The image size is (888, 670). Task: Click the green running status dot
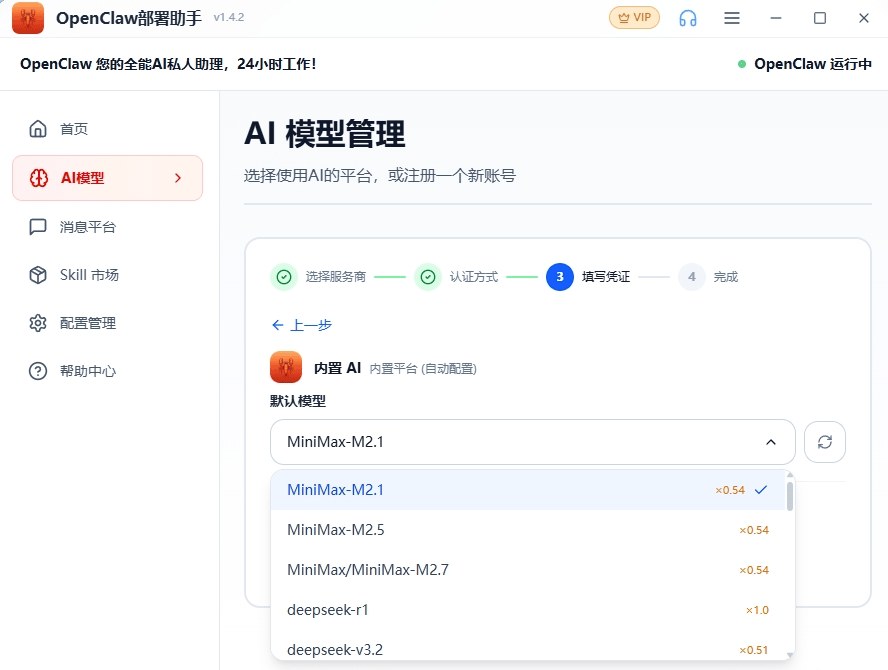click(742, 64)
